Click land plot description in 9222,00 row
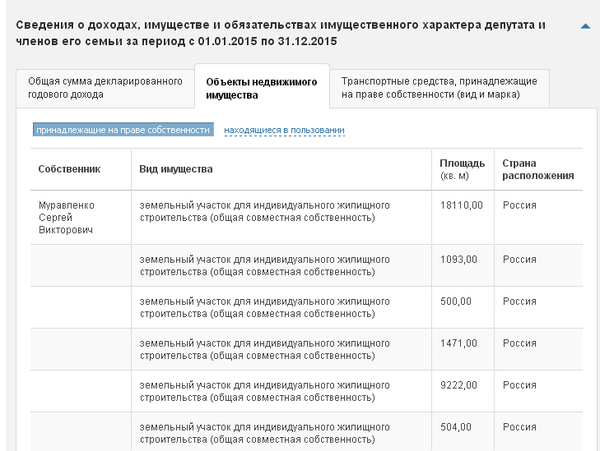600x451 pixels. tap(264, 391)
